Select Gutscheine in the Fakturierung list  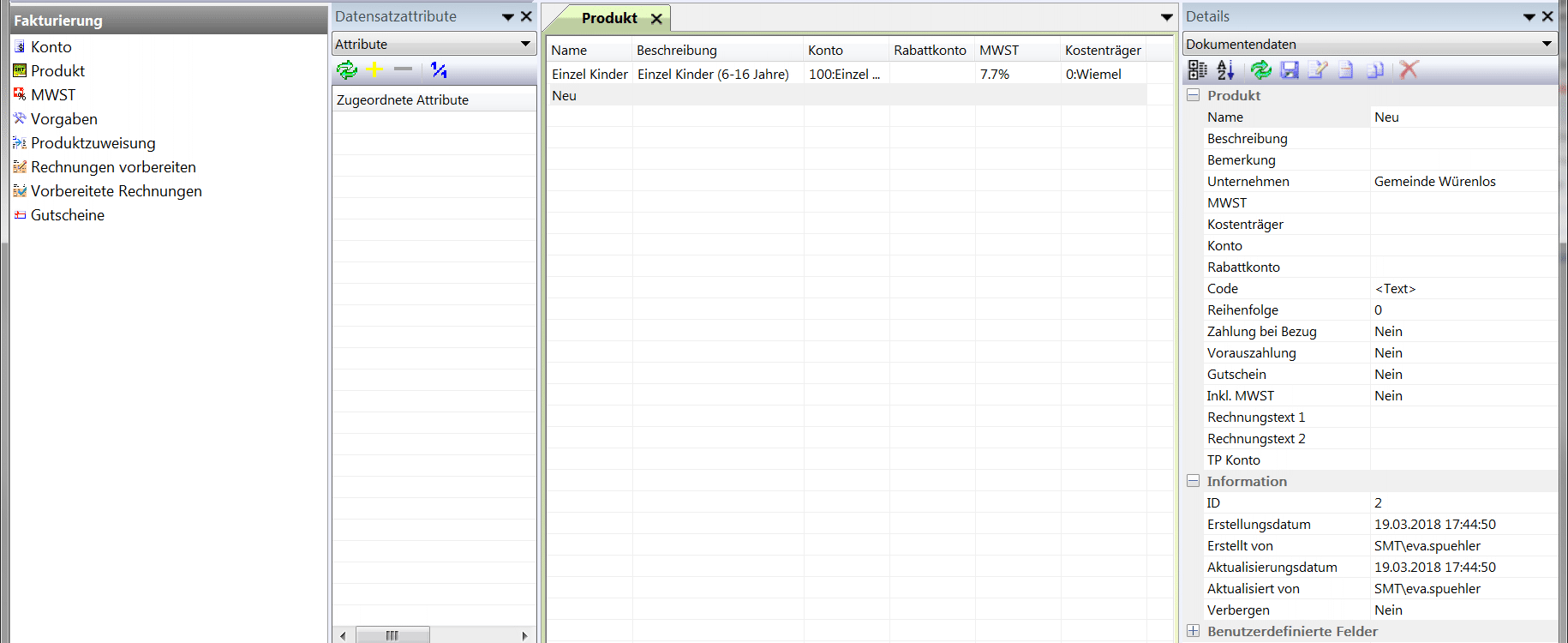pyautogui.click(x=68, y=215)
